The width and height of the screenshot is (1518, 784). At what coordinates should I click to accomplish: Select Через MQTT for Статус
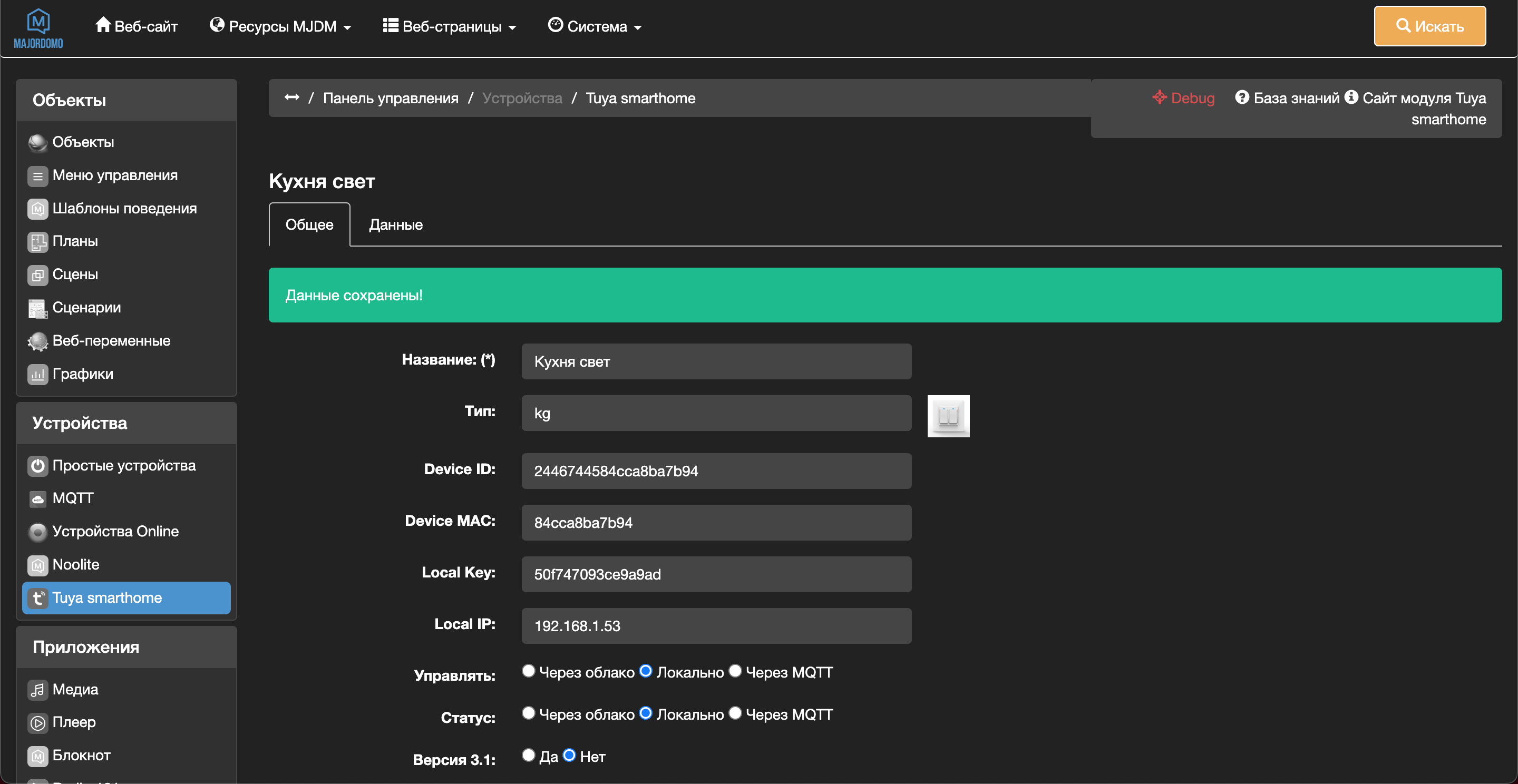tap(735, 713)
